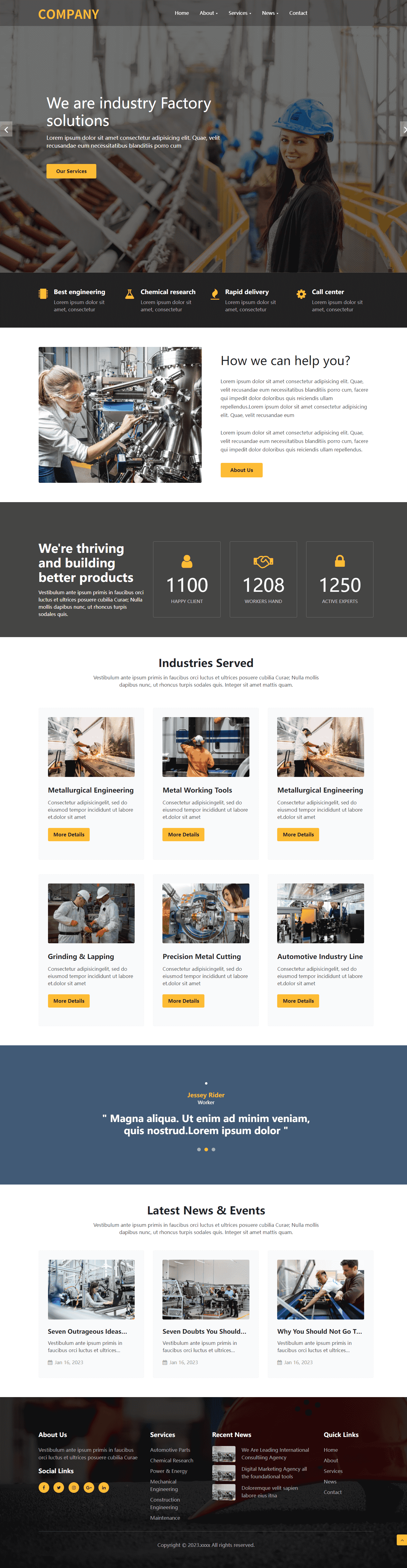Image resolution: width=407 pixels, height=1568 pixels.
Task: Click the Happy Client user icon
Action: 187,561
